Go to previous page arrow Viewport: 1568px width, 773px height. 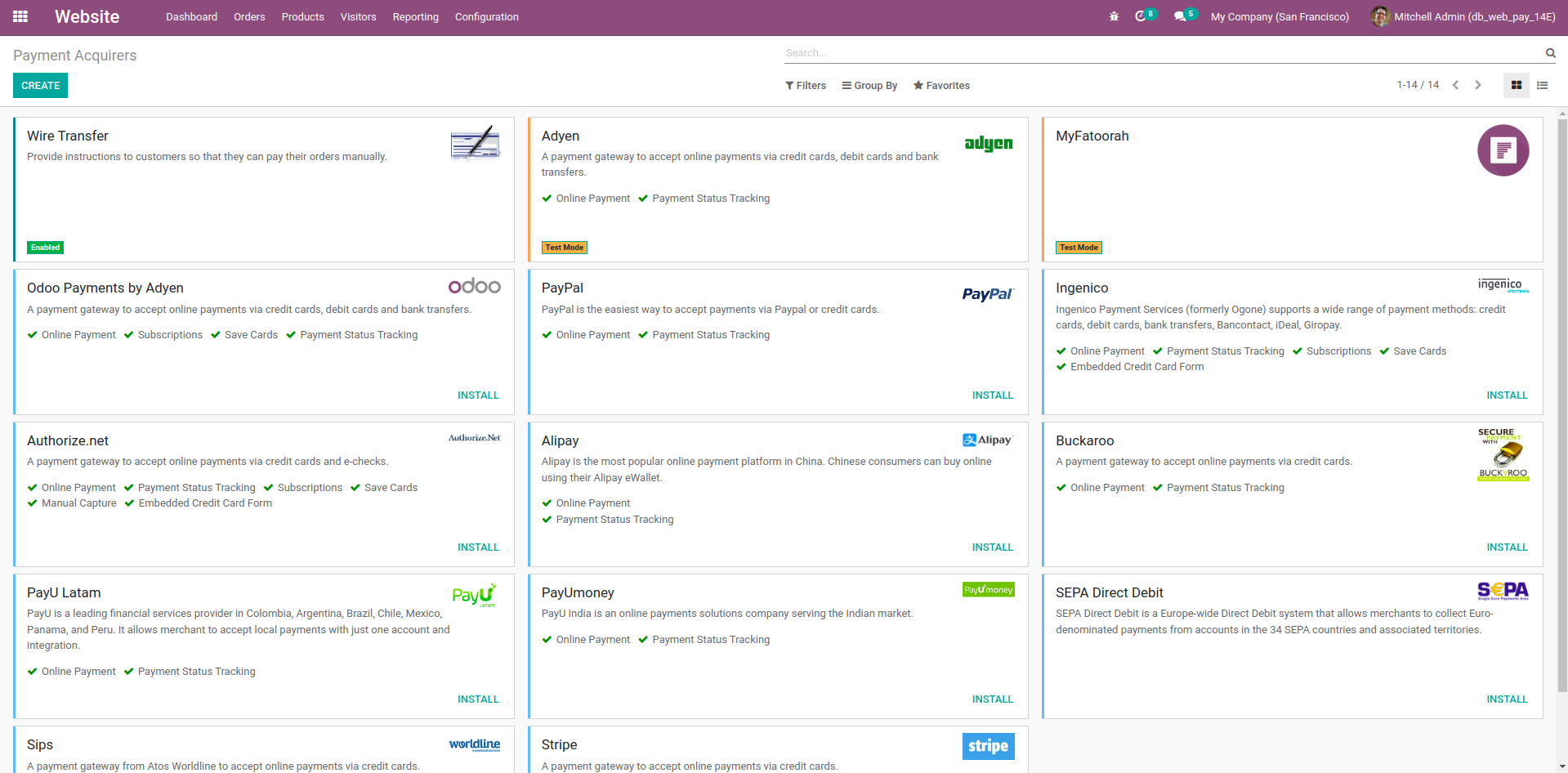1455,85
